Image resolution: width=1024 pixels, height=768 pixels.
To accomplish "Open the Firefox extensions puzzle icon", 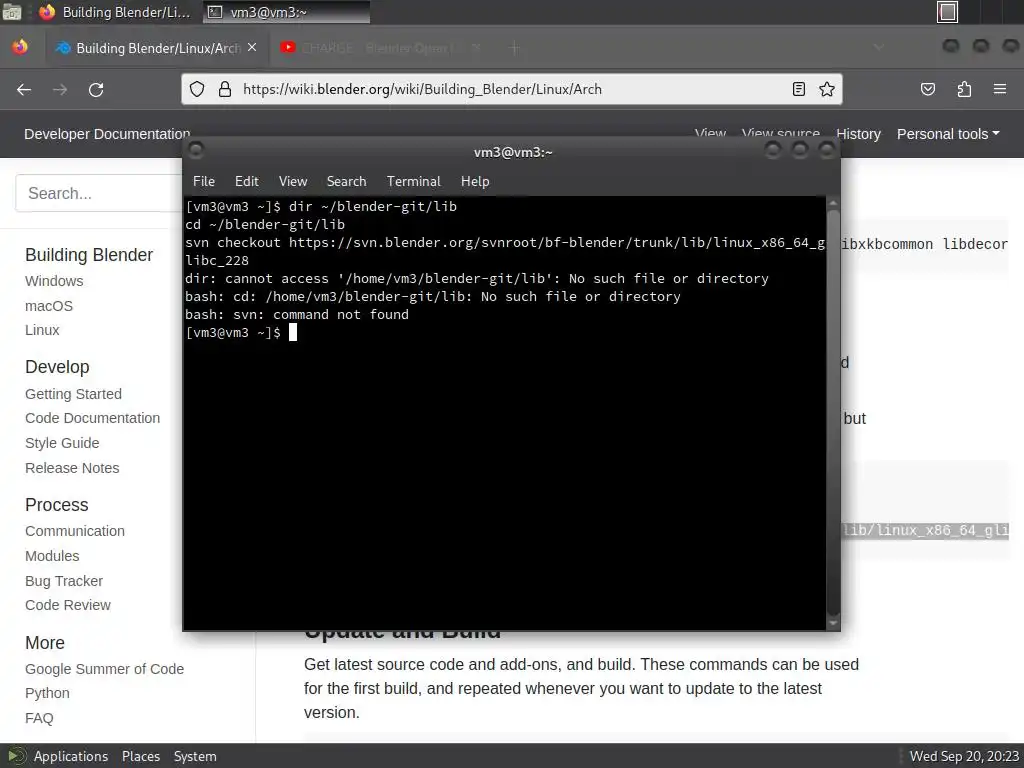I will click(964, 89).
